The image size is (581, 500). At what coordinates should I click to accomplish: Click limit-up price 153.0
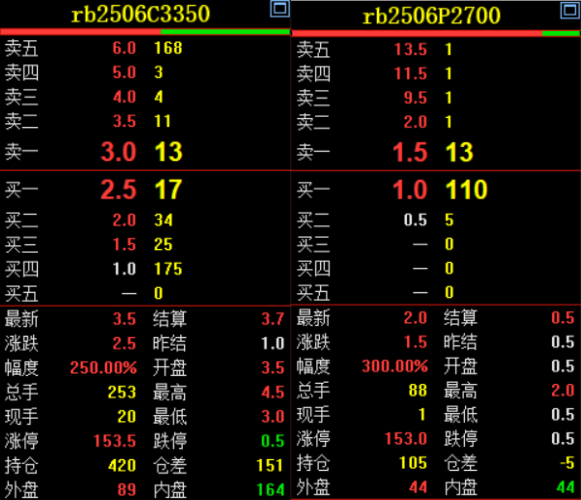pyautogui.click(x=406, y=439)
